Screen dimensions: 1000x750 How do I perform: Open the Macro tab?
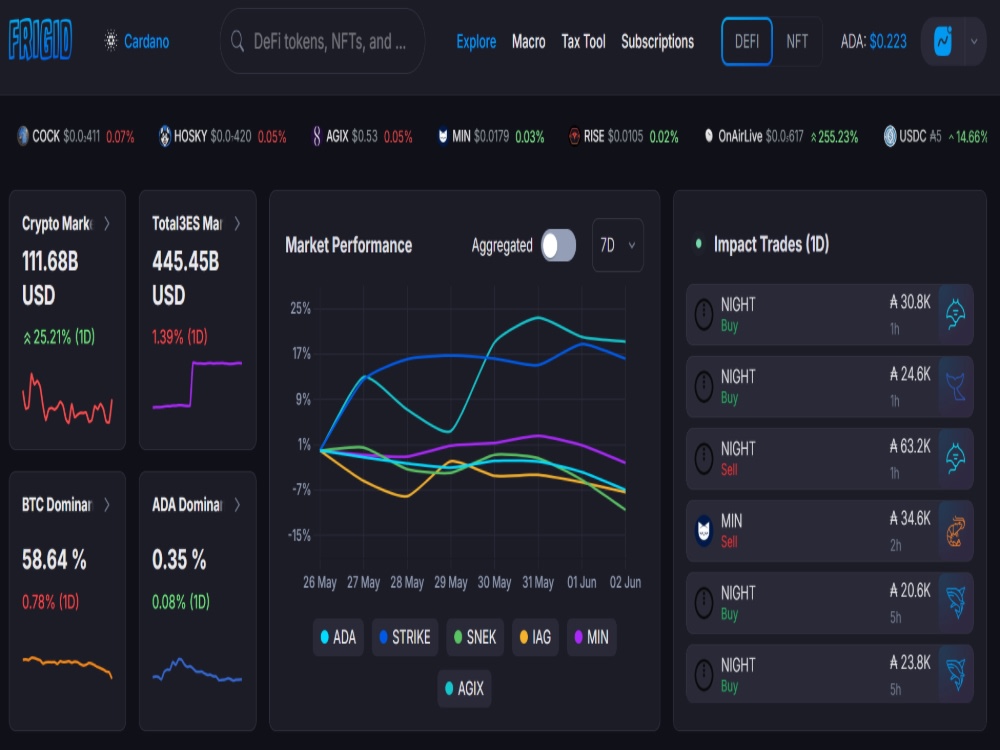529,41
